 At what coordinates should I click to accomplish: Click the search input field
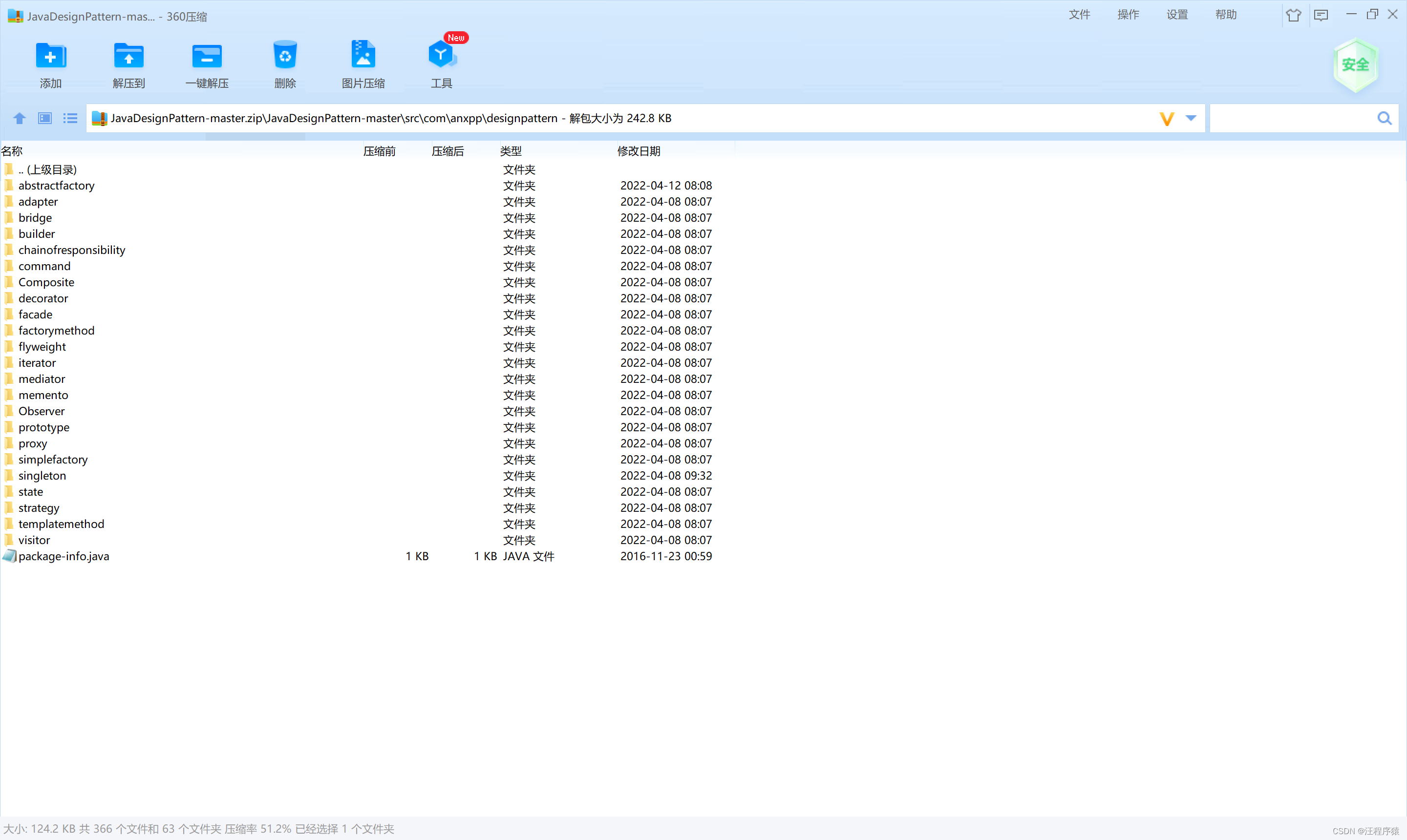coord(1291,118)
